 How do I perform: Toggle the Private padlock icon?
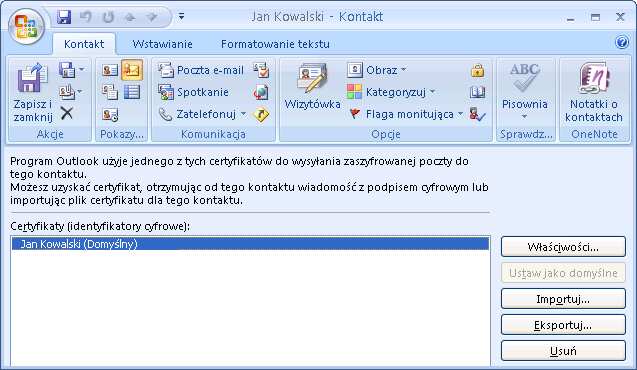477,70
